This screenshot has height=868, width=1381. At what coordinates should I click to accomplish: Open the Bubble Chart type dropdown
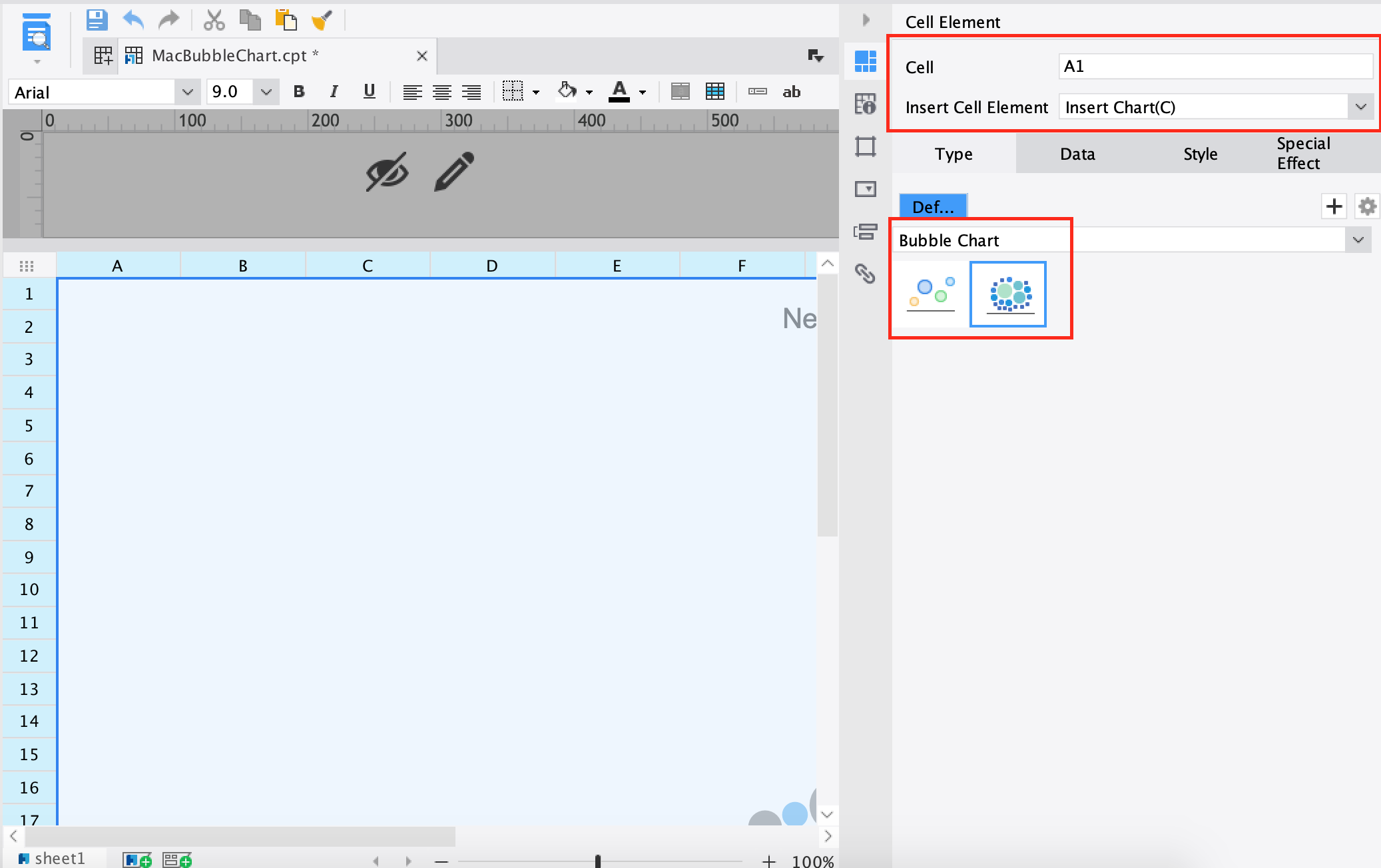pyautogui.click(x=1358, y=240)
